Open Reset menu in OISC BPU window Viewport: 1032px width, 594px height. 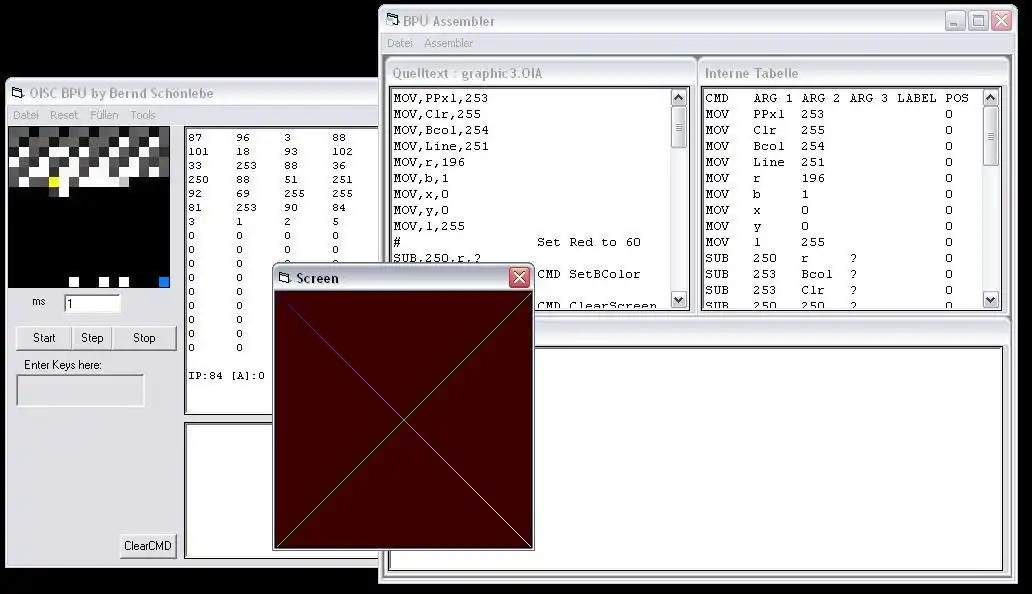(64, 114)
